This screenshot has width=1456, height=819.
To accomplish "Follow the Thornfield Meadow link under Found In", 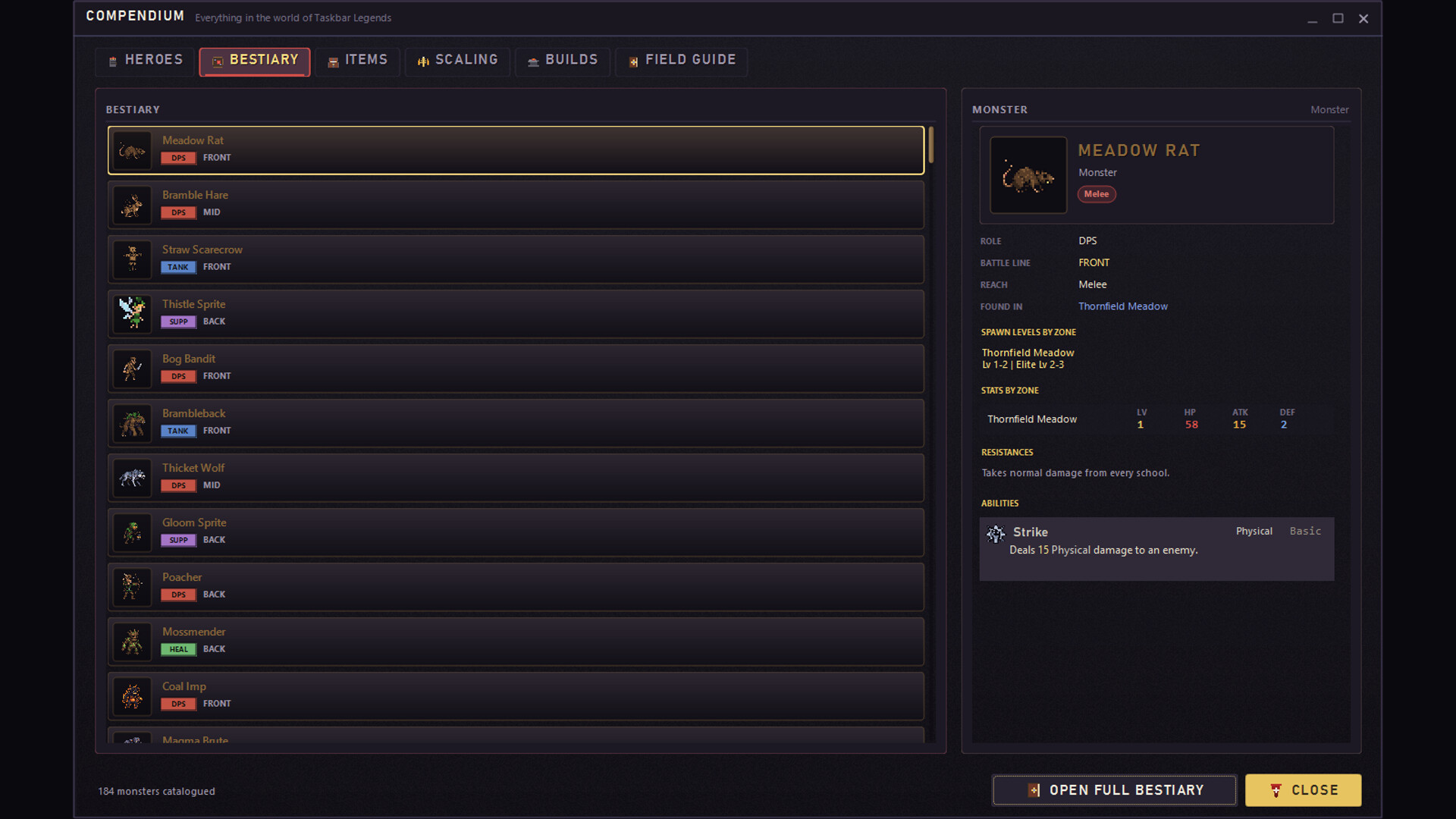I will pyautogui.click(x=1123, y=306).
